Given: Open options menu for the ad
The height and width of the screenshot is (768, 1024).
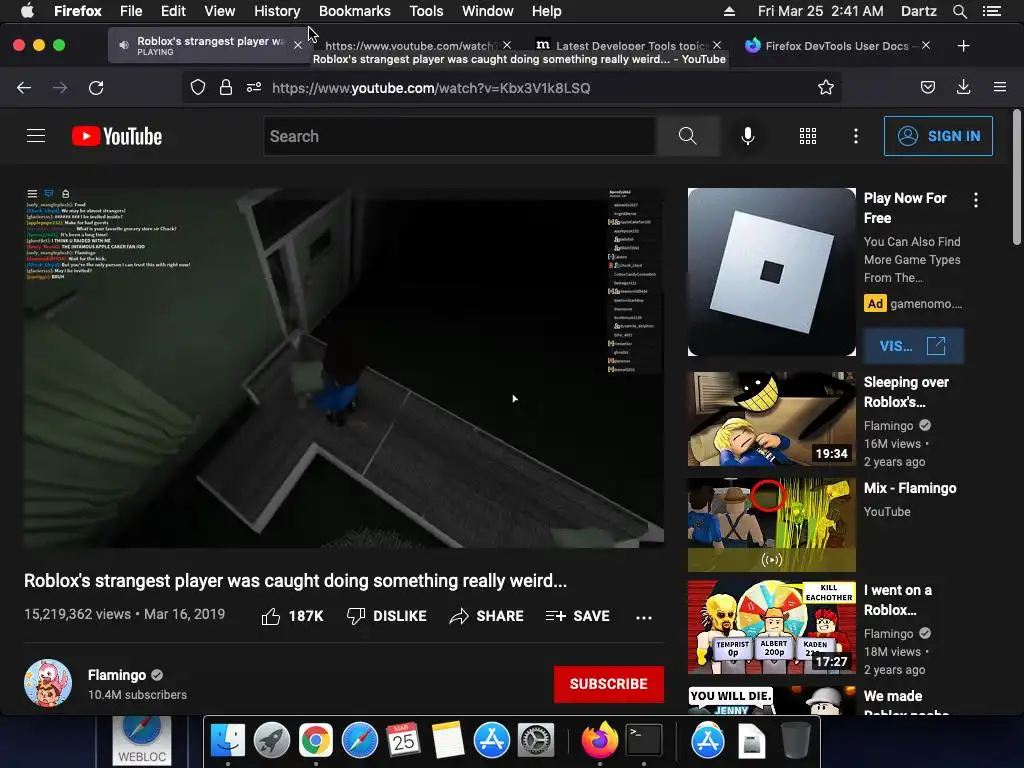Looking at the screenshot, I should pyautogui.click(x=976, y=200).
